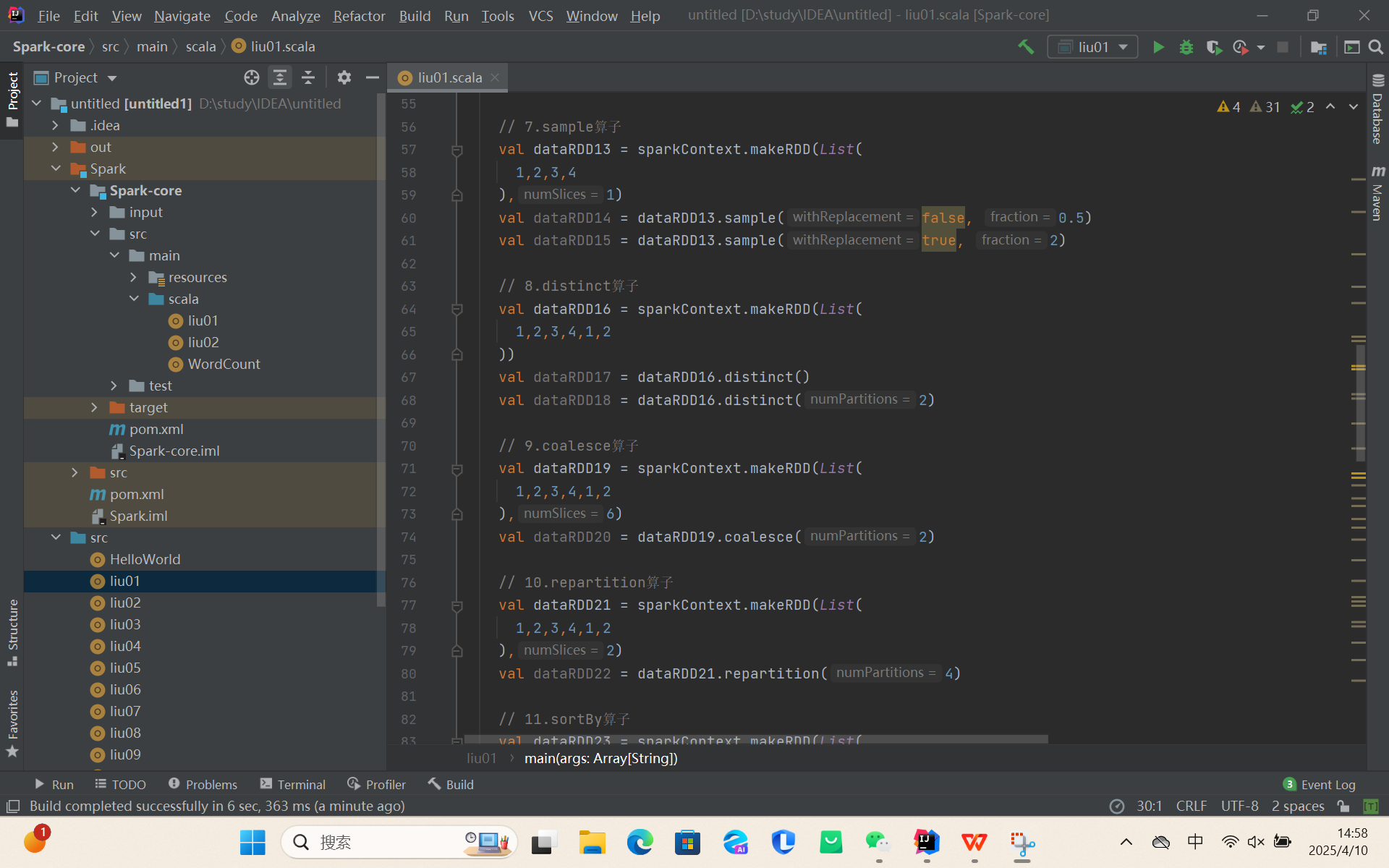Collapse the Spark-core module node
Screen dimensions: 1389x868
75,190
